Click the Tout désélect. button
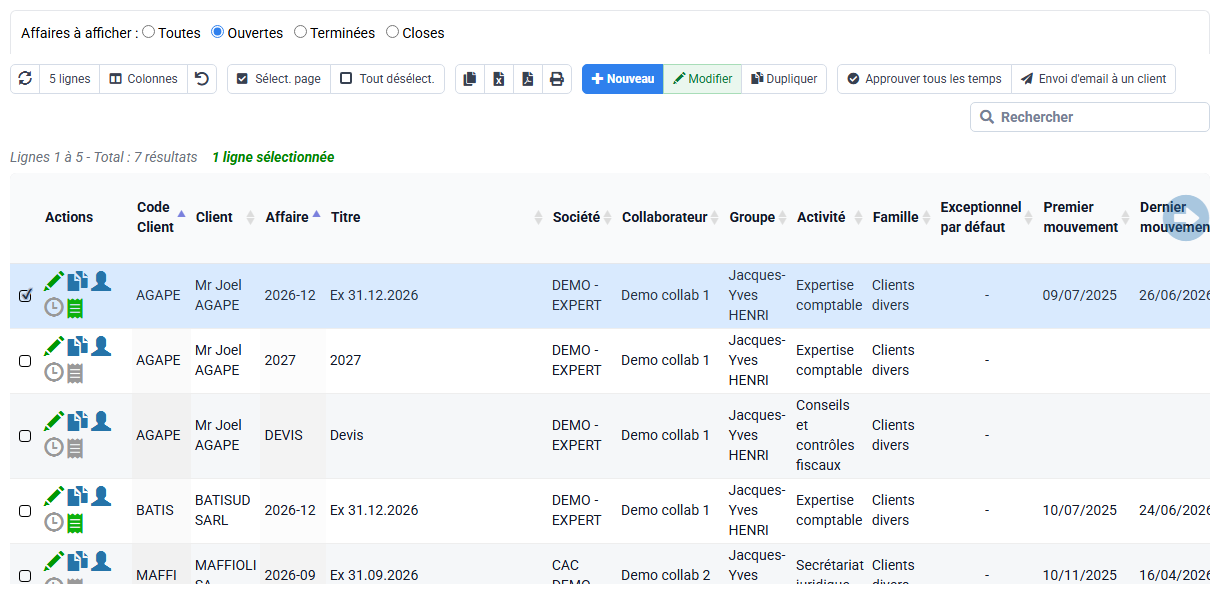Viewport: 1220px width, 604px height. [x=387, y=79]
